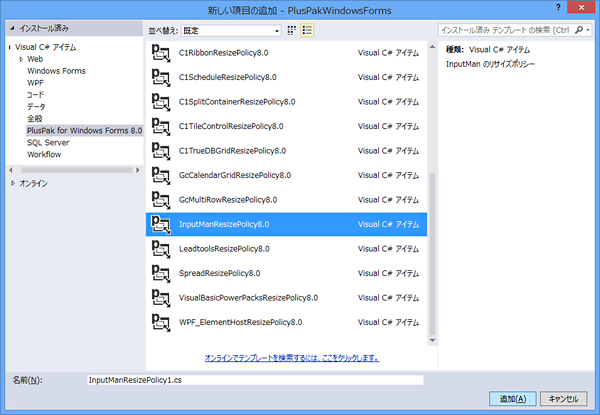Click the template list scroll down arrow
This screenshot has height=415, width=600.
432,340
